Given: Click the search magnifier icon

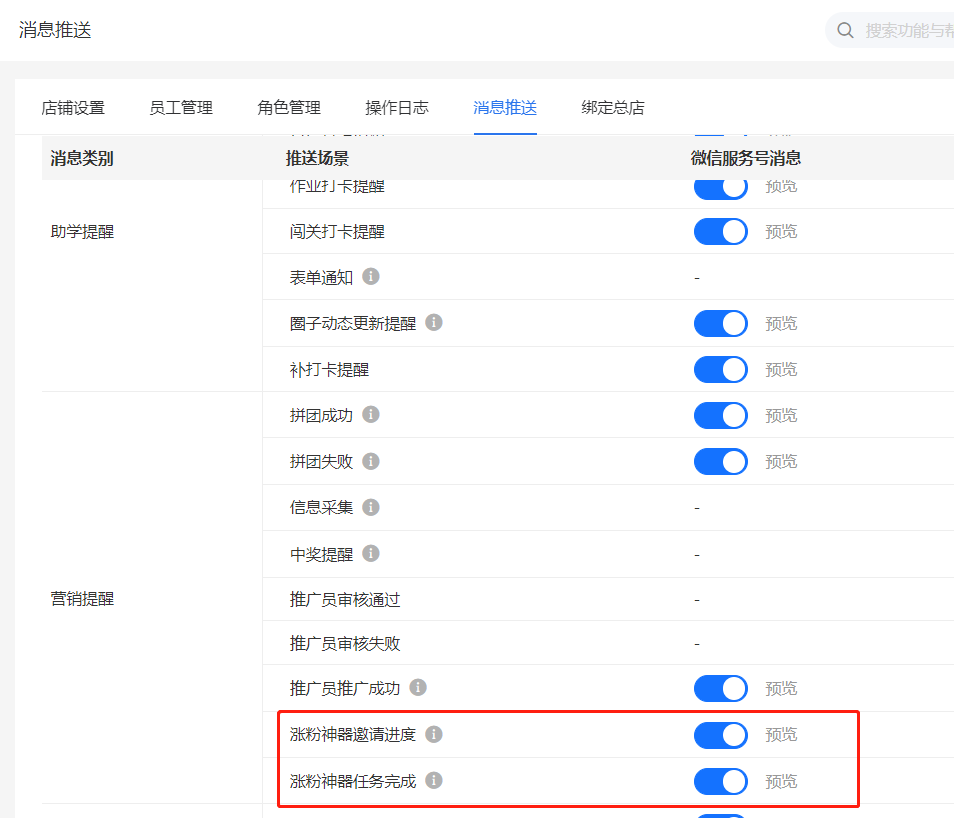Looking at the screenshot, I should click(x=845, y=30).
